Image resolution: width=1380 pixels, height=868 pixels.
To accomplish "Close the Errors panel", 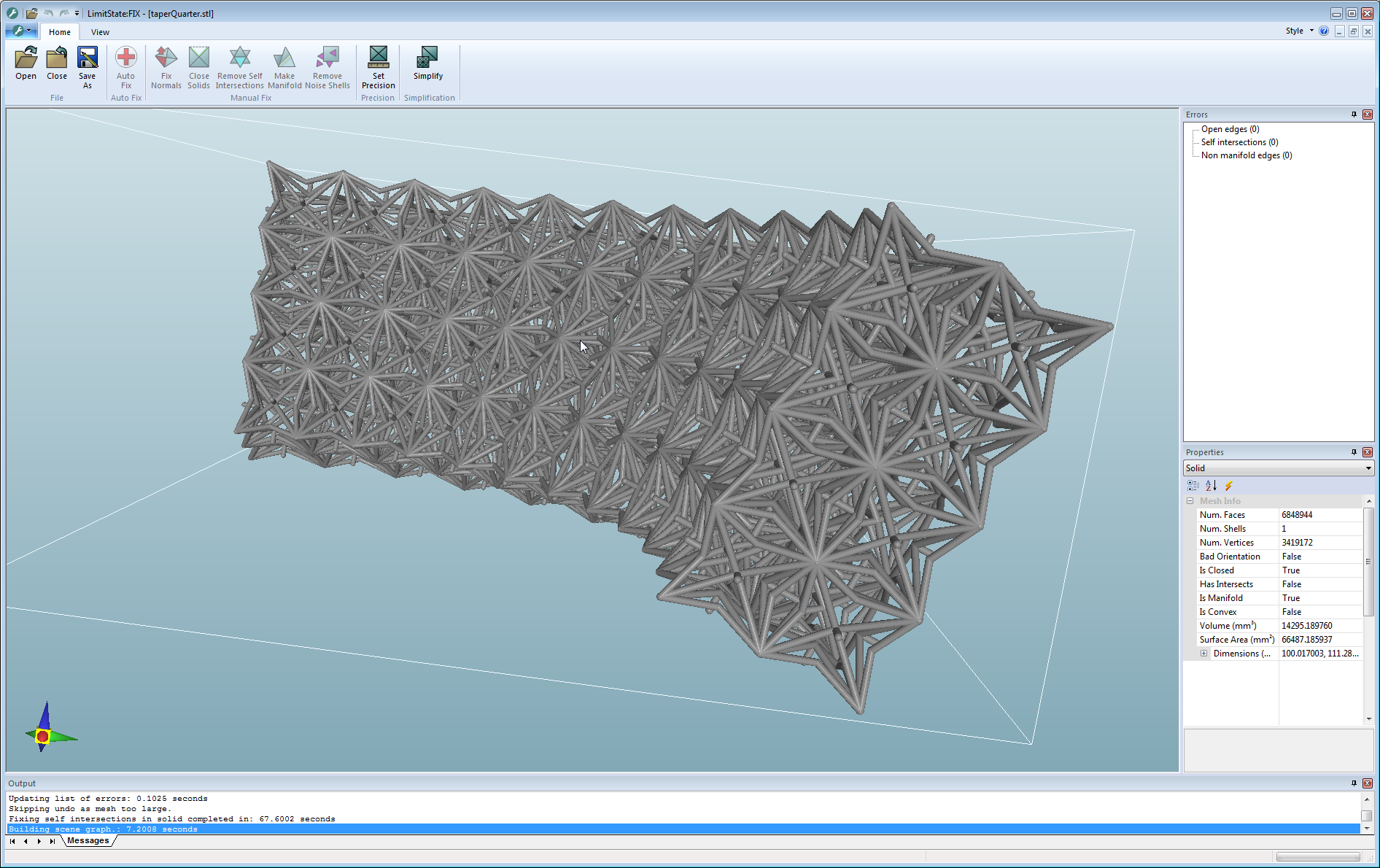I will (1368, 115).
